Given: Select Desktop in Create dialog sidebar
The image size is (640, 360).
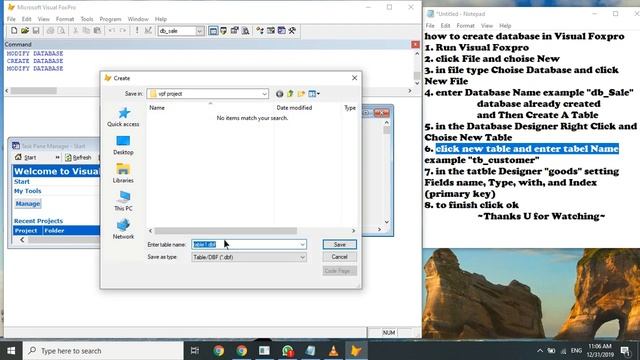Looking at the screenshot, I should (123, 145).
